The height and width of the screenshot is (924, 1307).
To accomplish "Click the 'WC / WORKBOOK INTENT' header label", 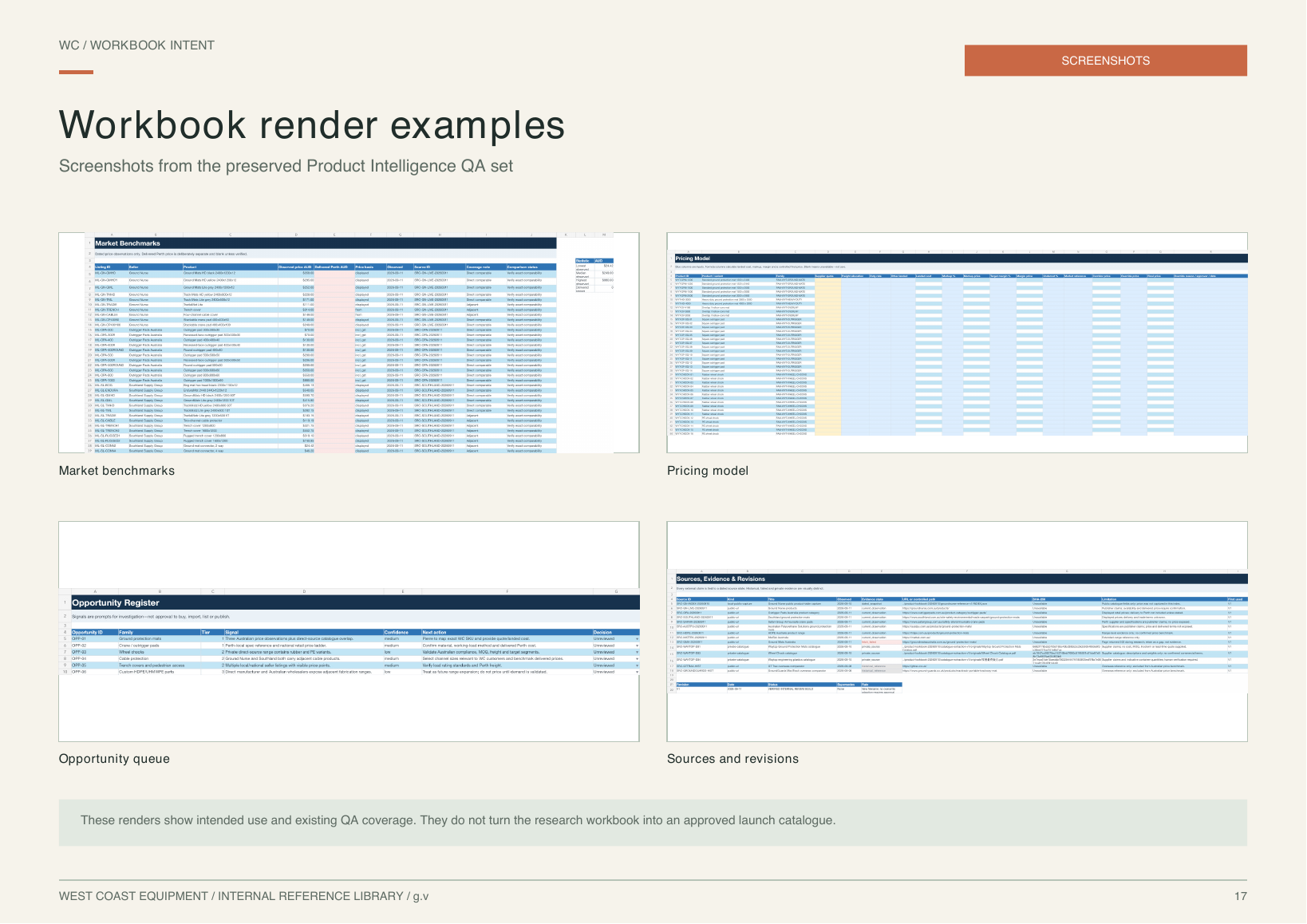I will pos(136,45).
